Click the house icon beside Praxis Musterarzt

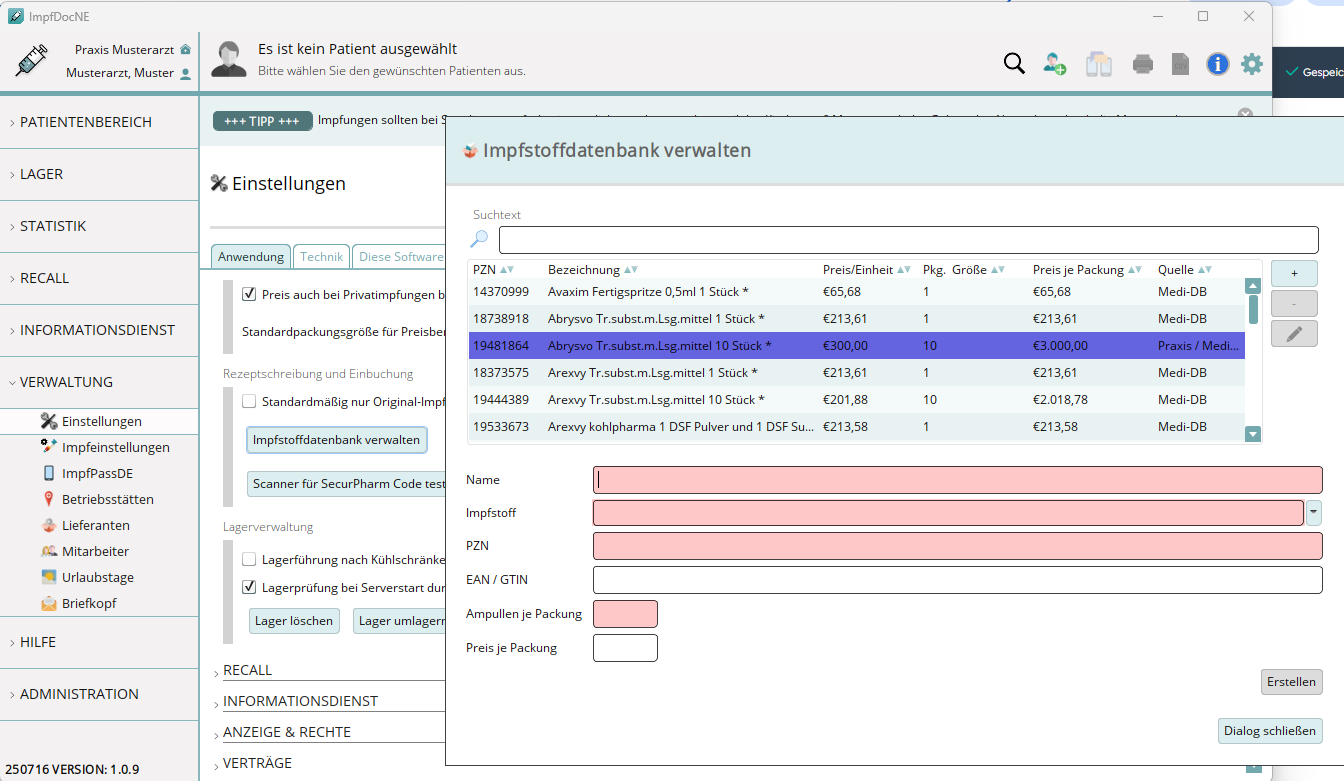(185, 49)
